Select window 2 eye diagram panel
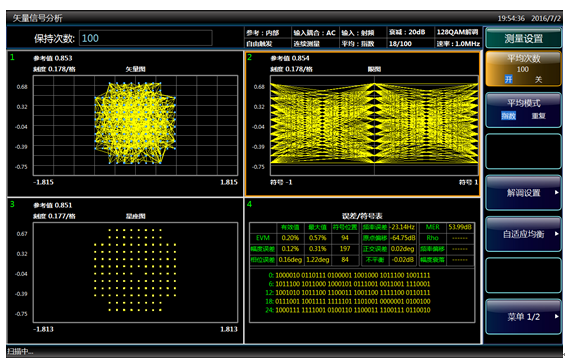Screen dimensions: 565x363 pos(362,124)
